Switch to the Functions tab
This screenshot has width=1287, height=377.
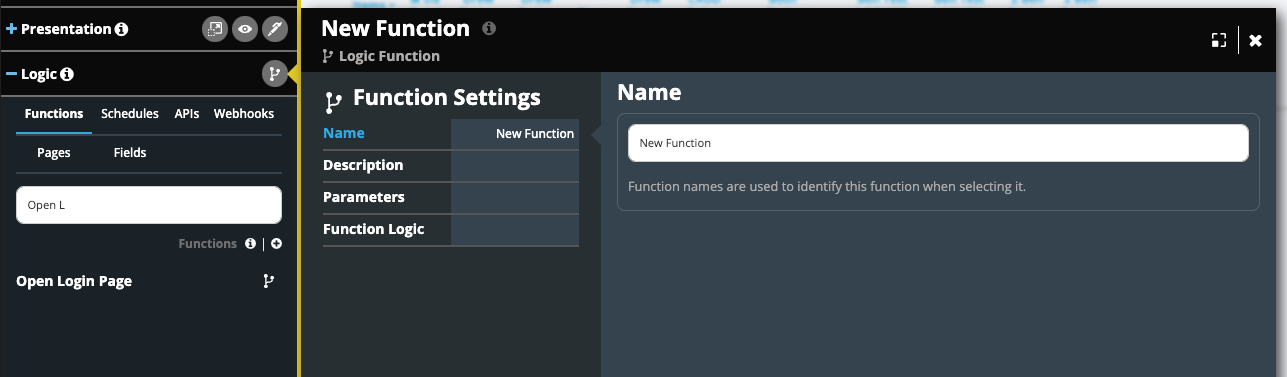(54, 114)
